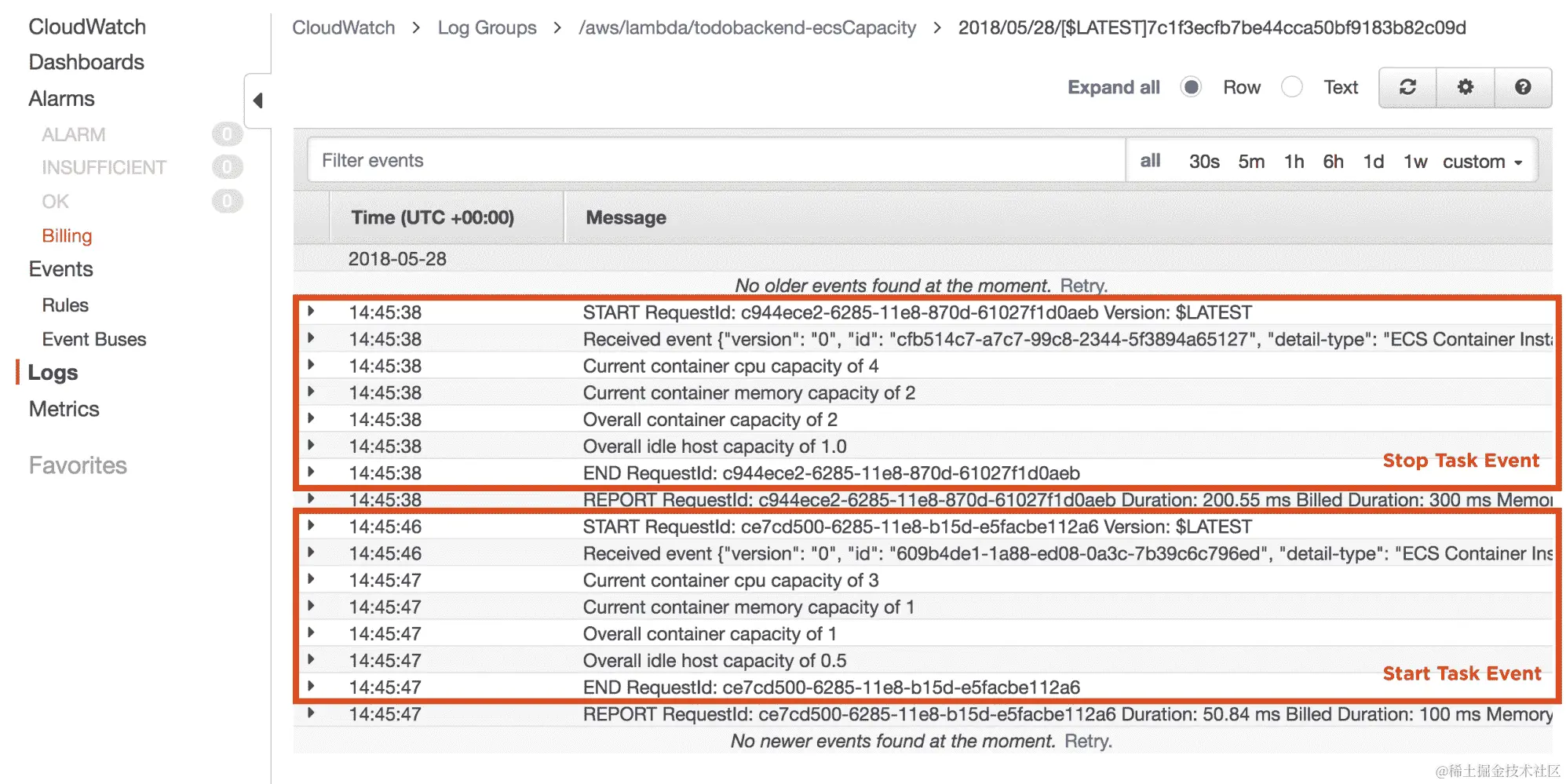Screen dimensions: 1566x784
Task: Expand Current container cpu capacity of 4 row
Action: pyautogui.click(x=311, y=365)
